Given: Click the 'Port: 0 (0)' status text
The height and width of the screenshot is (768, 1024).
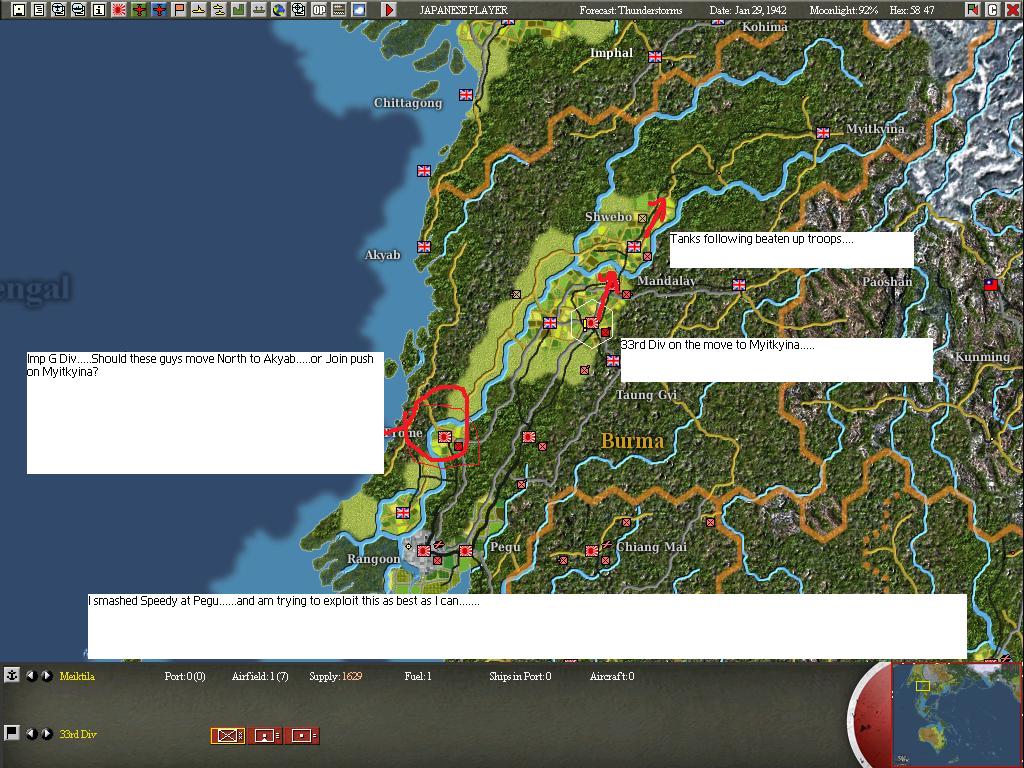Looking at the screenshot, I should 185,676.
